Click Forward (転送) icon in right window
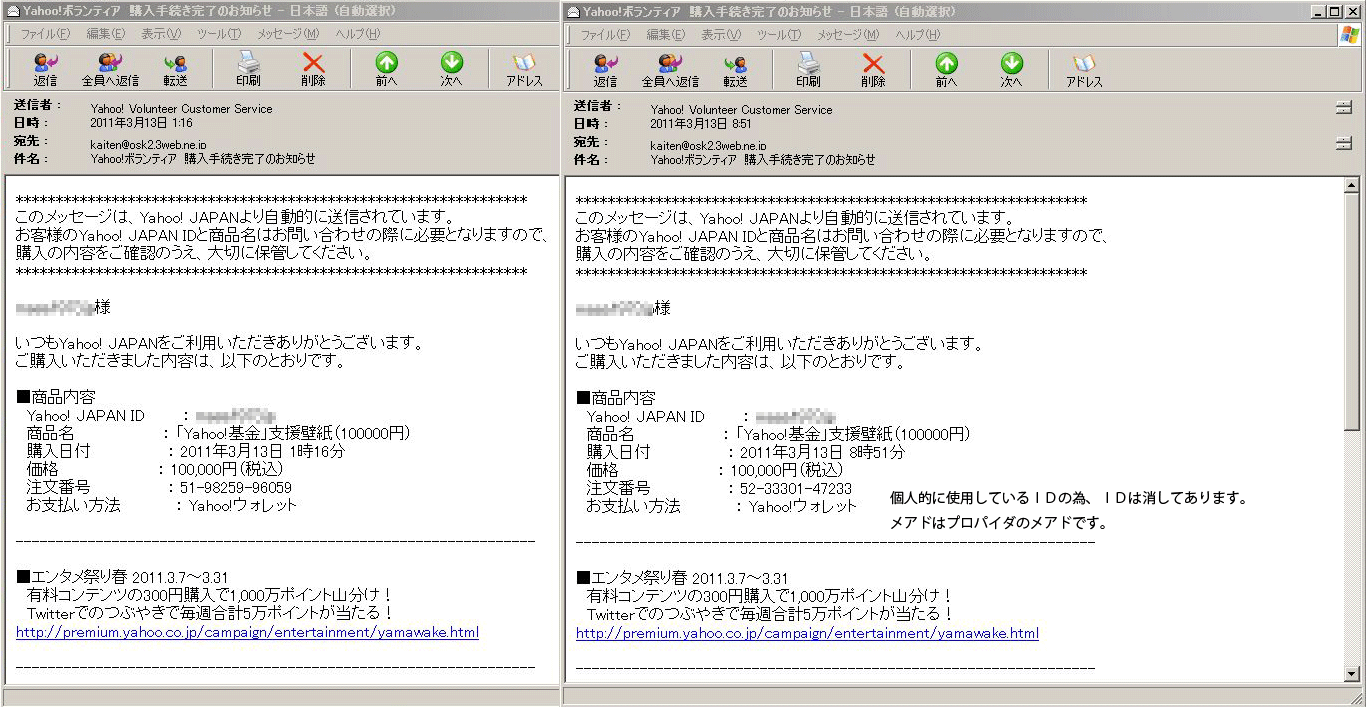Image resolution: width=1366 pixels, height=707 pixels. [x=735, y=70]
